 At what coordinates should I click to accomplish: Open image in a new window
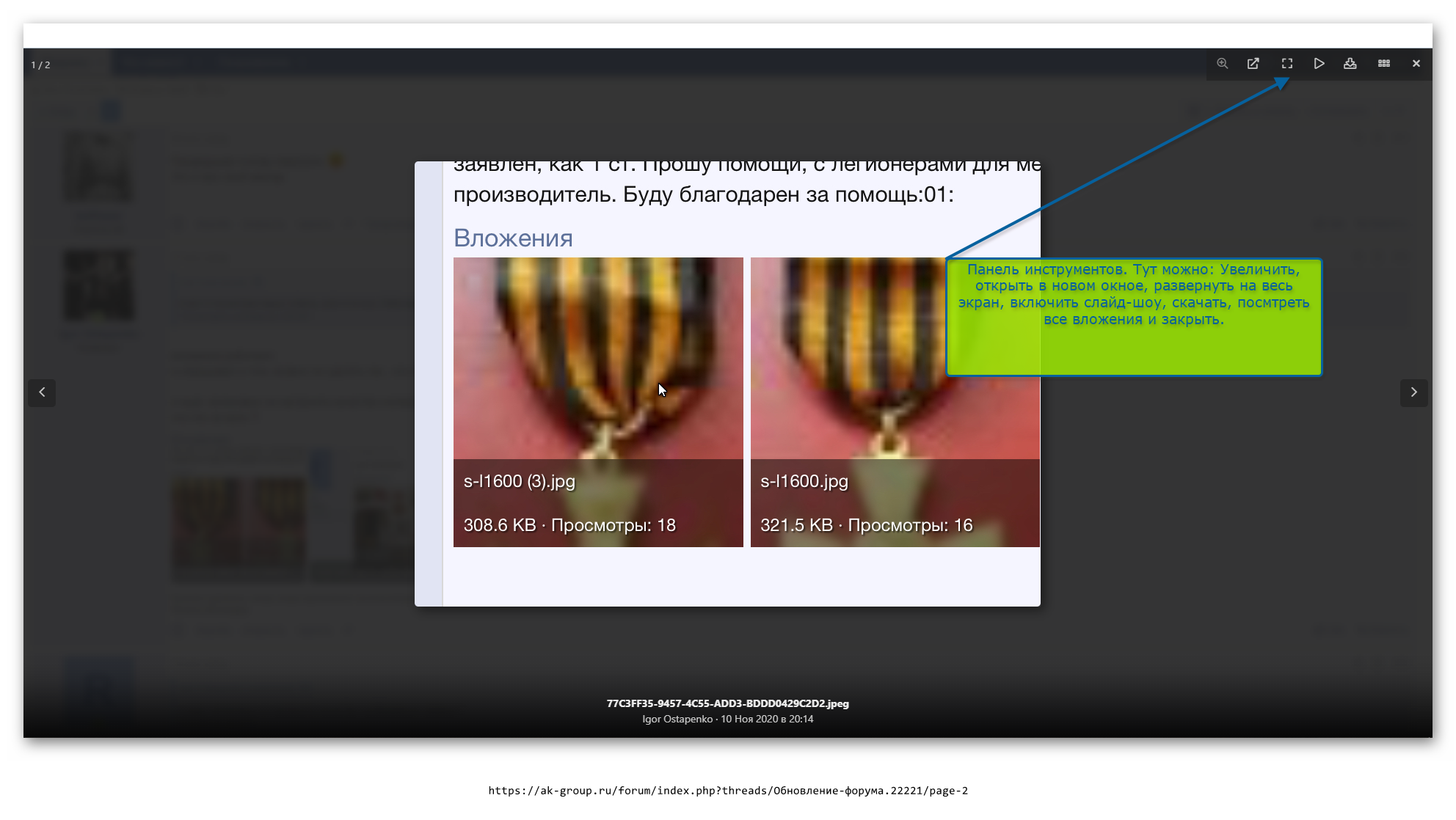1253,64
